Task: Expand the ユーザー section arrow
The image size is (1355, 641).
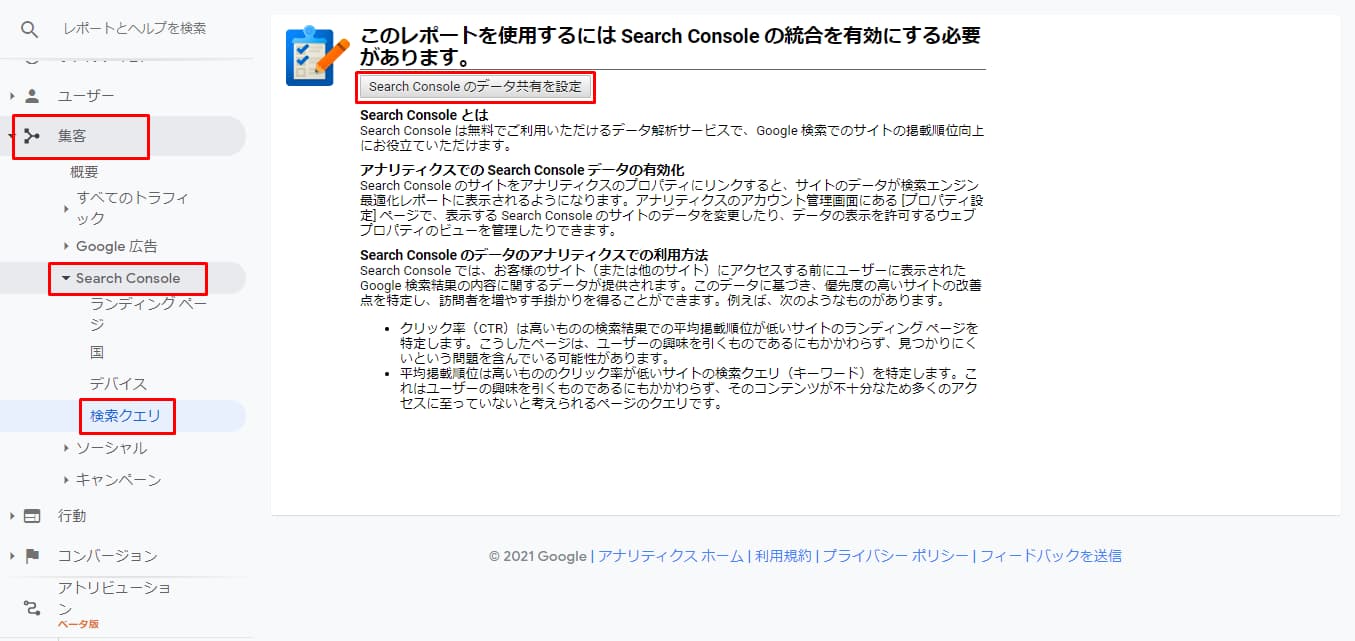Action: pos(12,96)
